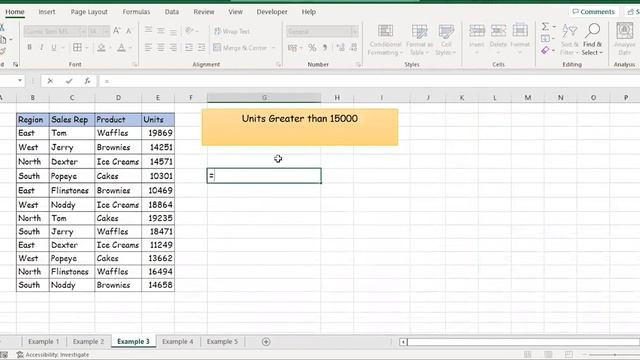Switch to the Data tab

coord(171,12)
